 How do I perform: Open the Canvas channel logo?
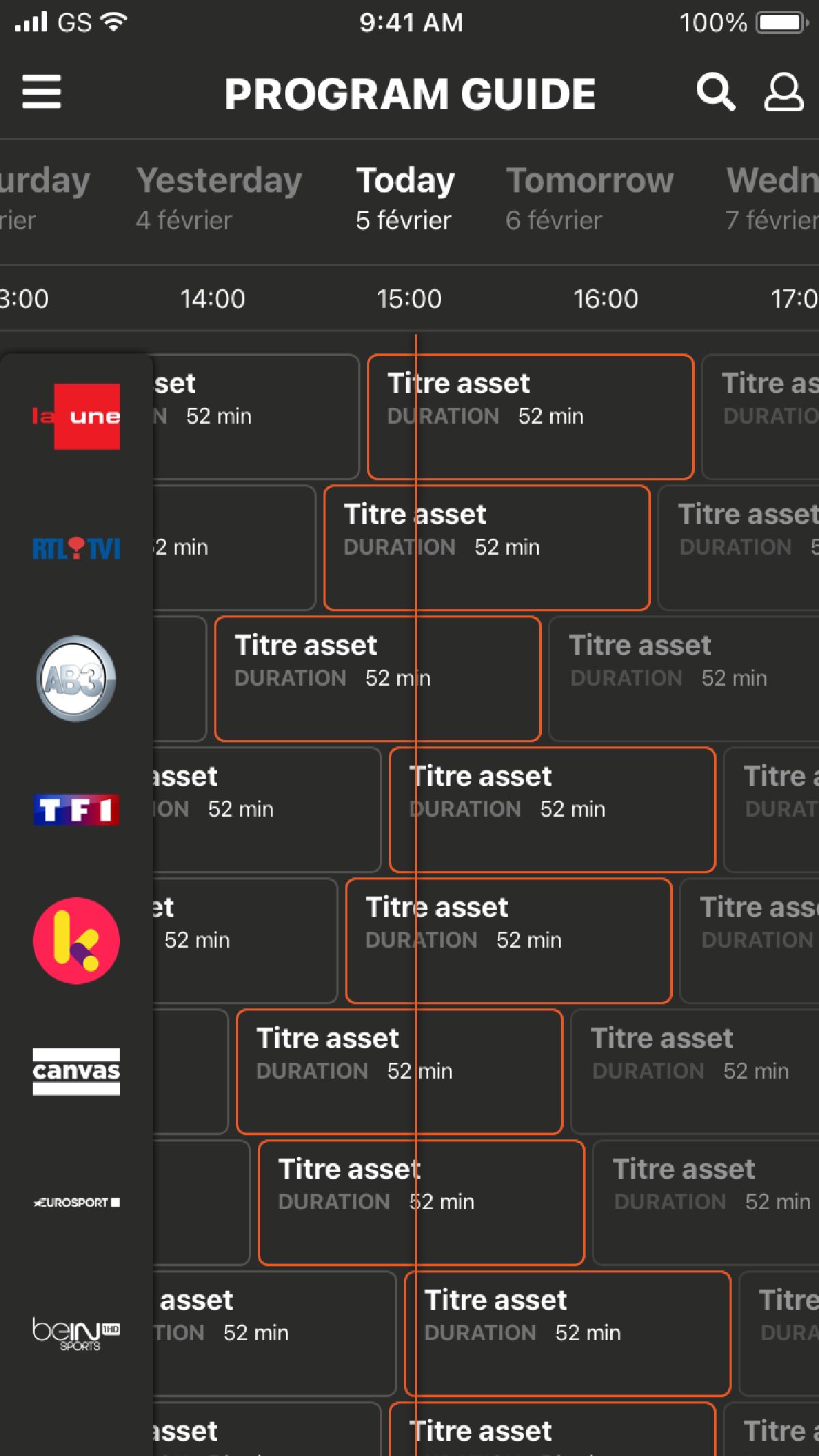[x=76, y=1071]
